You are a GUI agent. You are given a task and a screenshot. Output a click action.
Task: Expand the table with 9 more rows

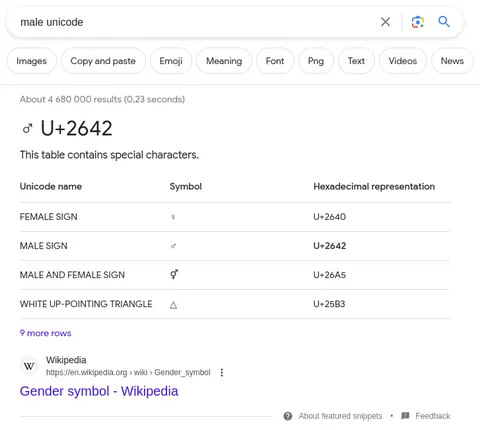[x=45, y=333]
